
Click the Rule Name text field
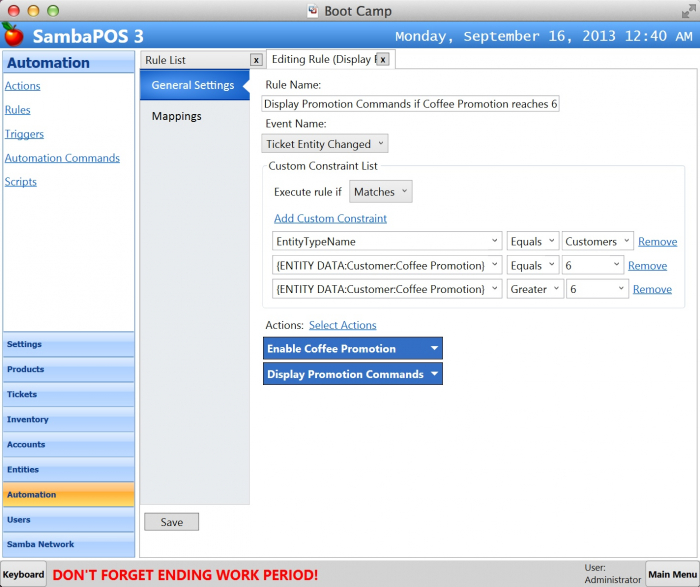click(x=410, y=103)
